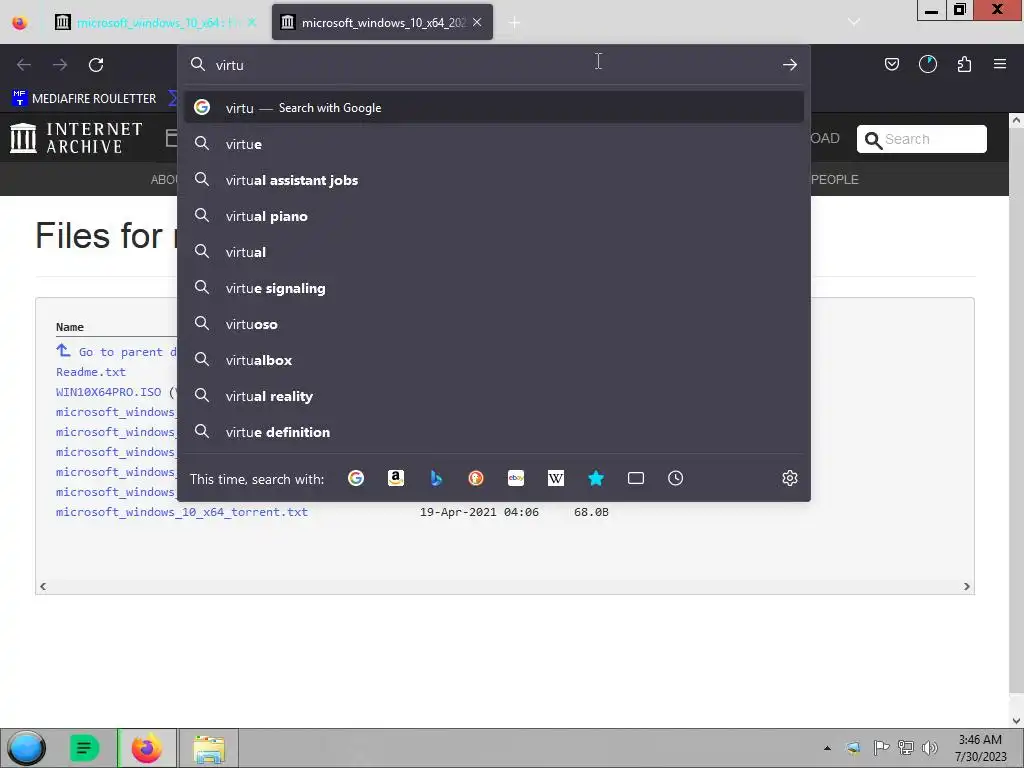
Task: Click into the address bar text 'virtu'
Action: (x=230, y=65)
